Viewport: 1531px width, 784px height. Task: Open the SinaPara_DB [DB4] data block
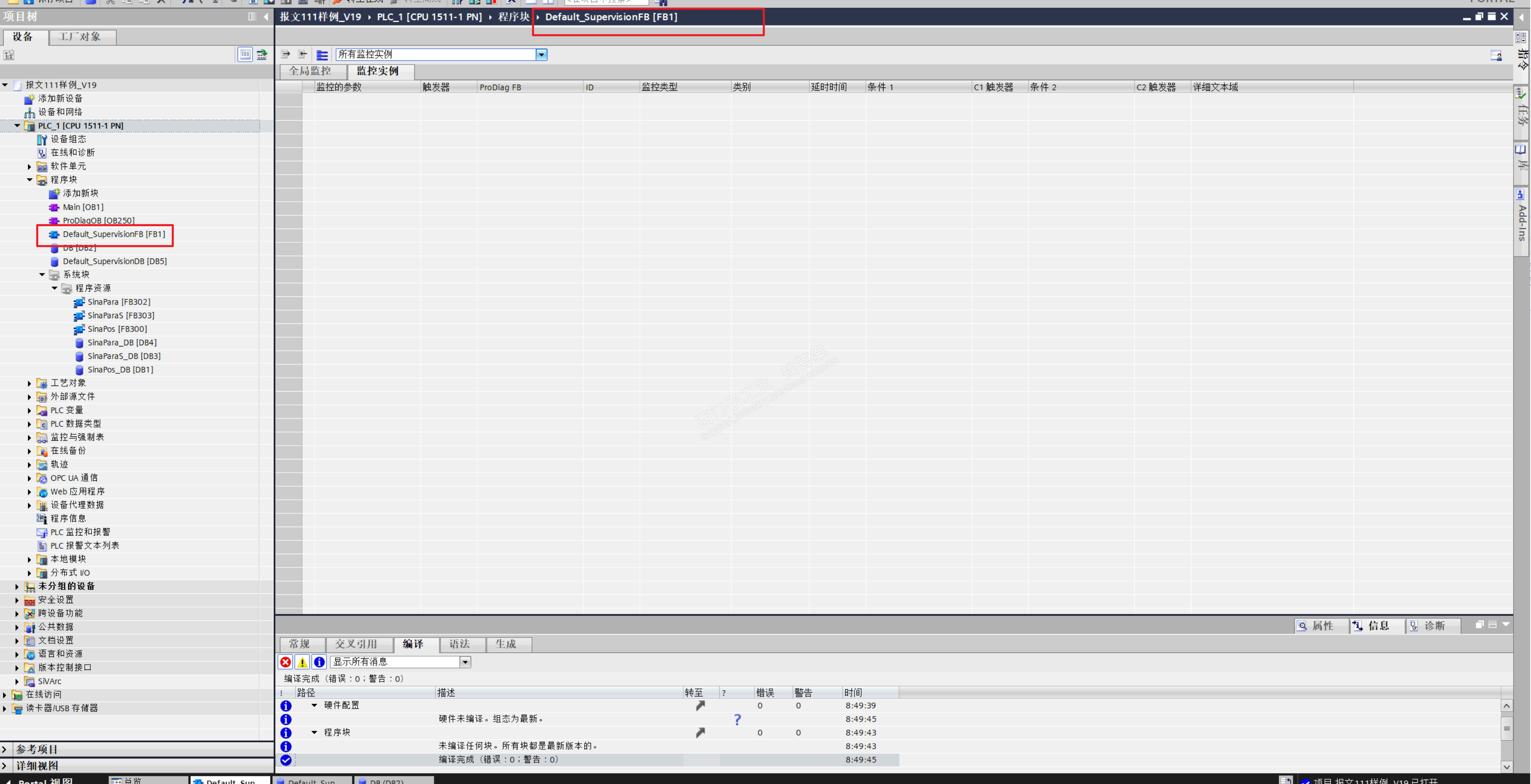coord(122,343)
